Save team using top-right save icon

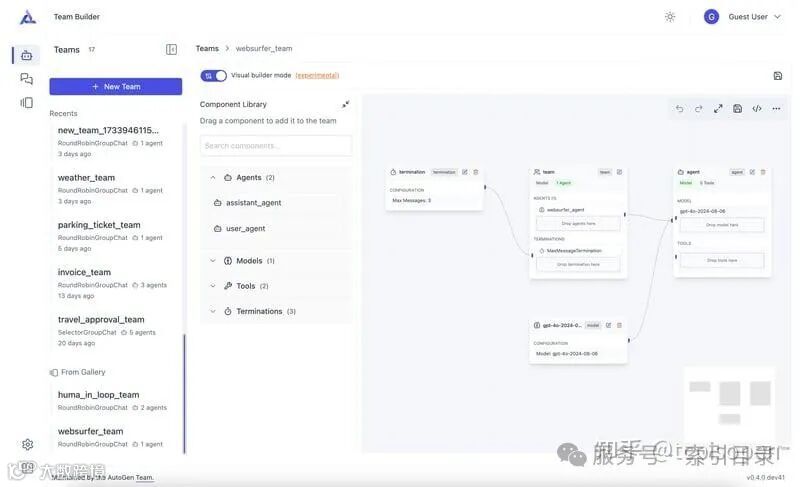coord(778,76)
